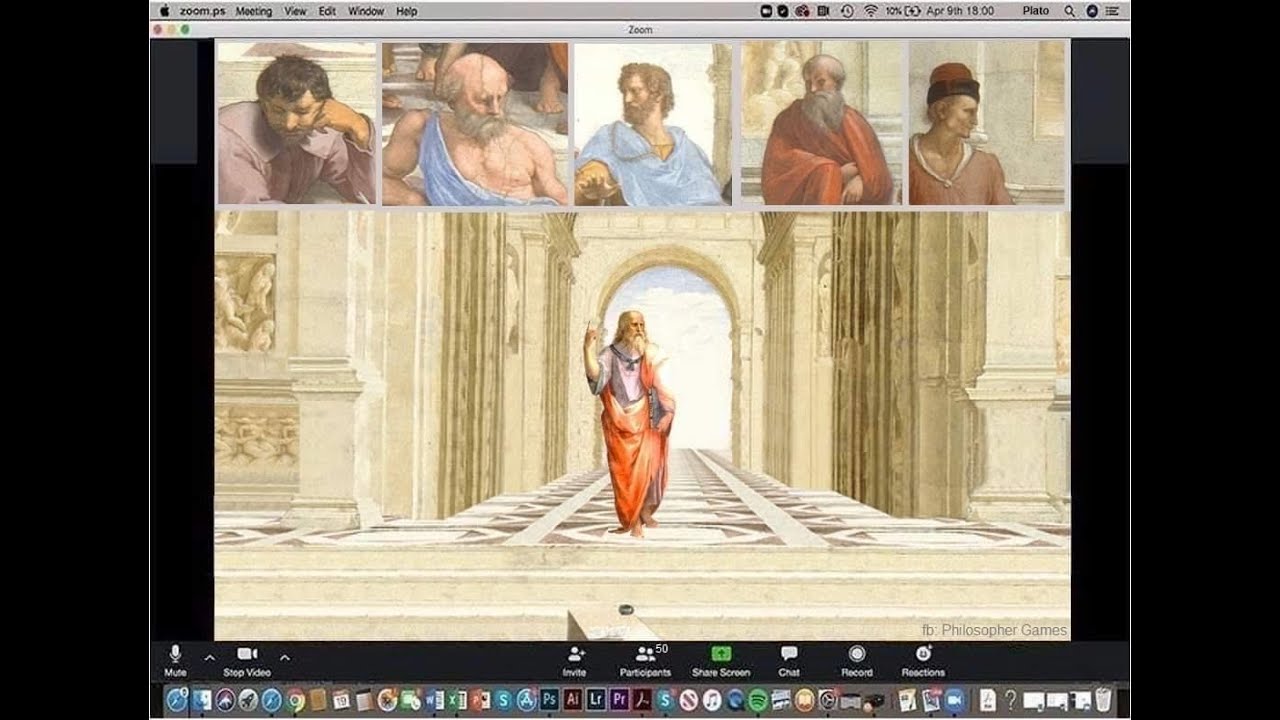Select participant in light blue robe thumbnail
Viewport: 1280px width, 720px height.
653,123
